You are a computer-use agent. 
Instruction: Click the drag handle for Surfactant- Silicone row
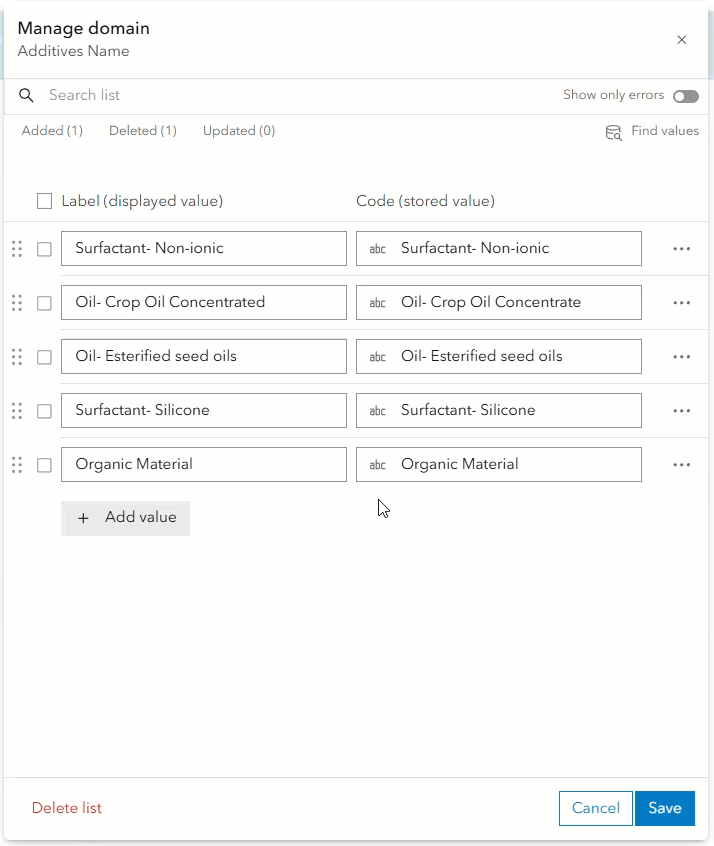(16, 411)
